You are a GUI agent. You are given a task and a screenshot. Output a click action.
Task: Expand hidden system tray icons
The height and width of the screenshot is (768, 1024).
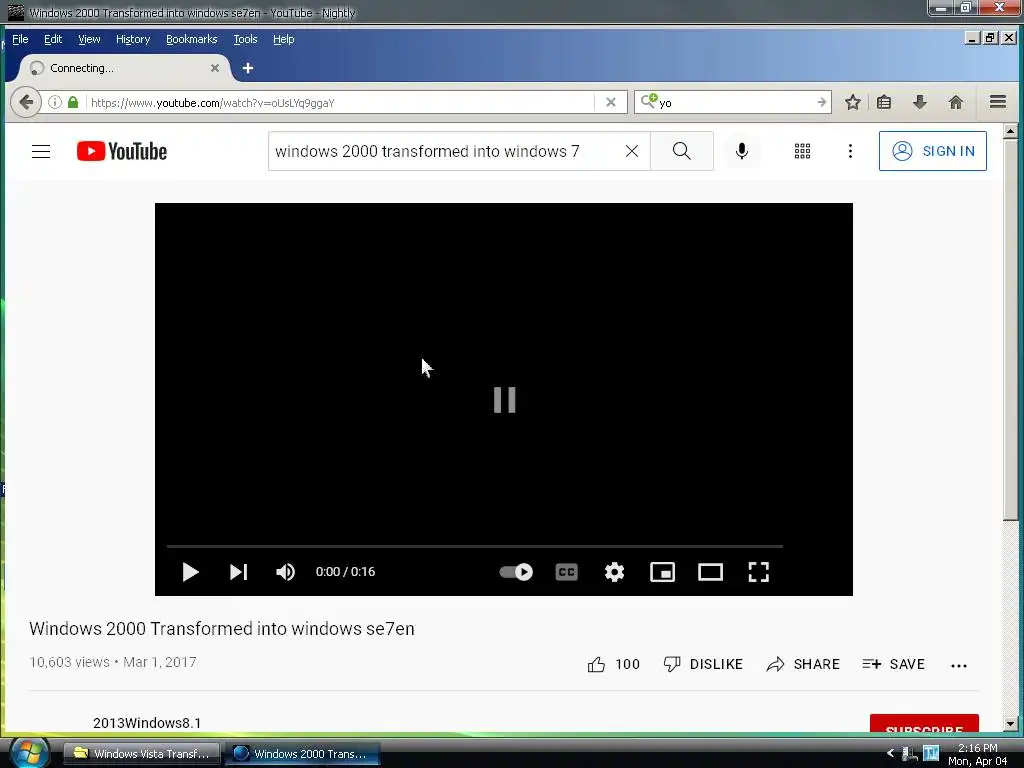coord(889,754)
